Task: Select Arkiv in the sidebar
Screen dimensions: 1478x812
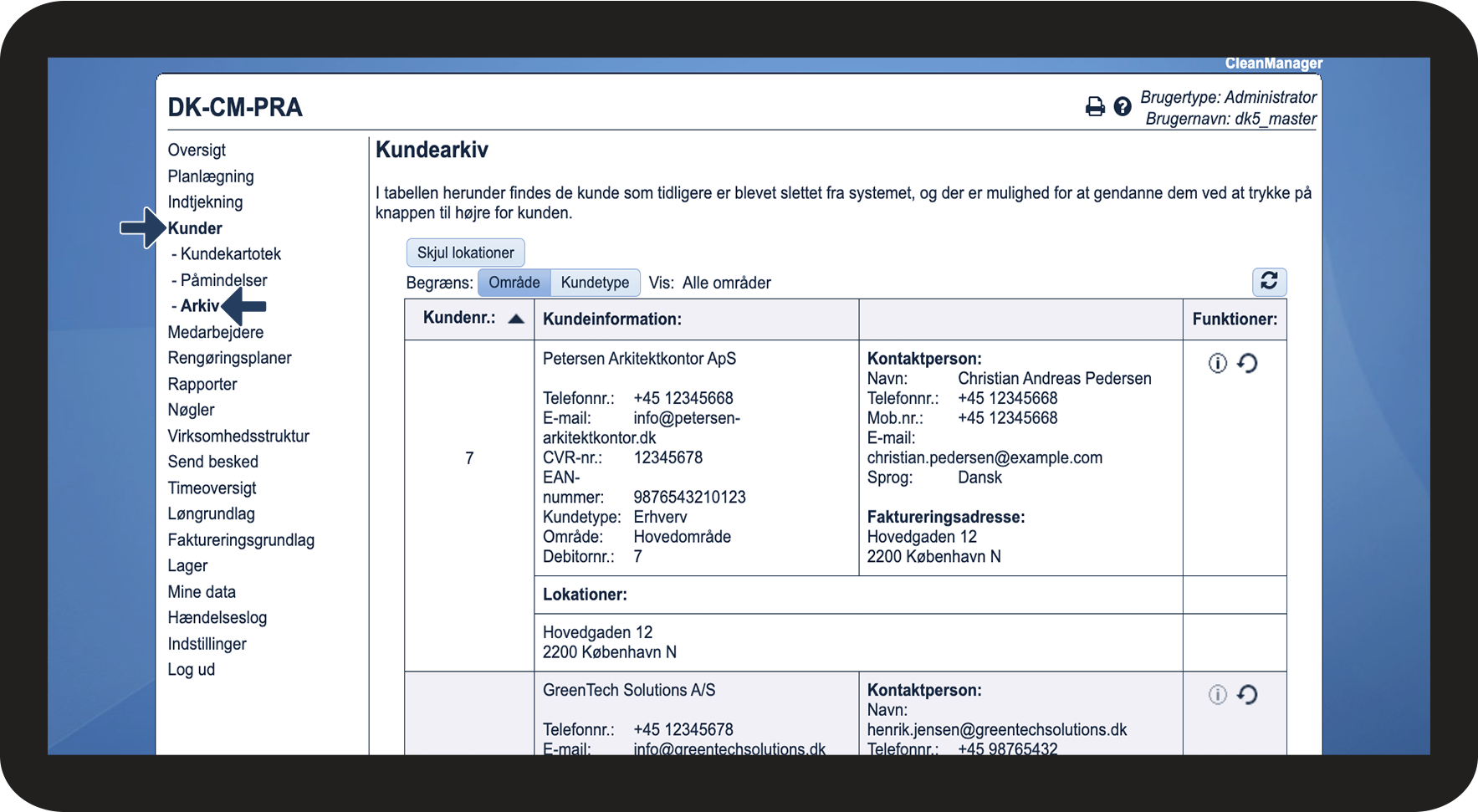Action: coord(199,306)
